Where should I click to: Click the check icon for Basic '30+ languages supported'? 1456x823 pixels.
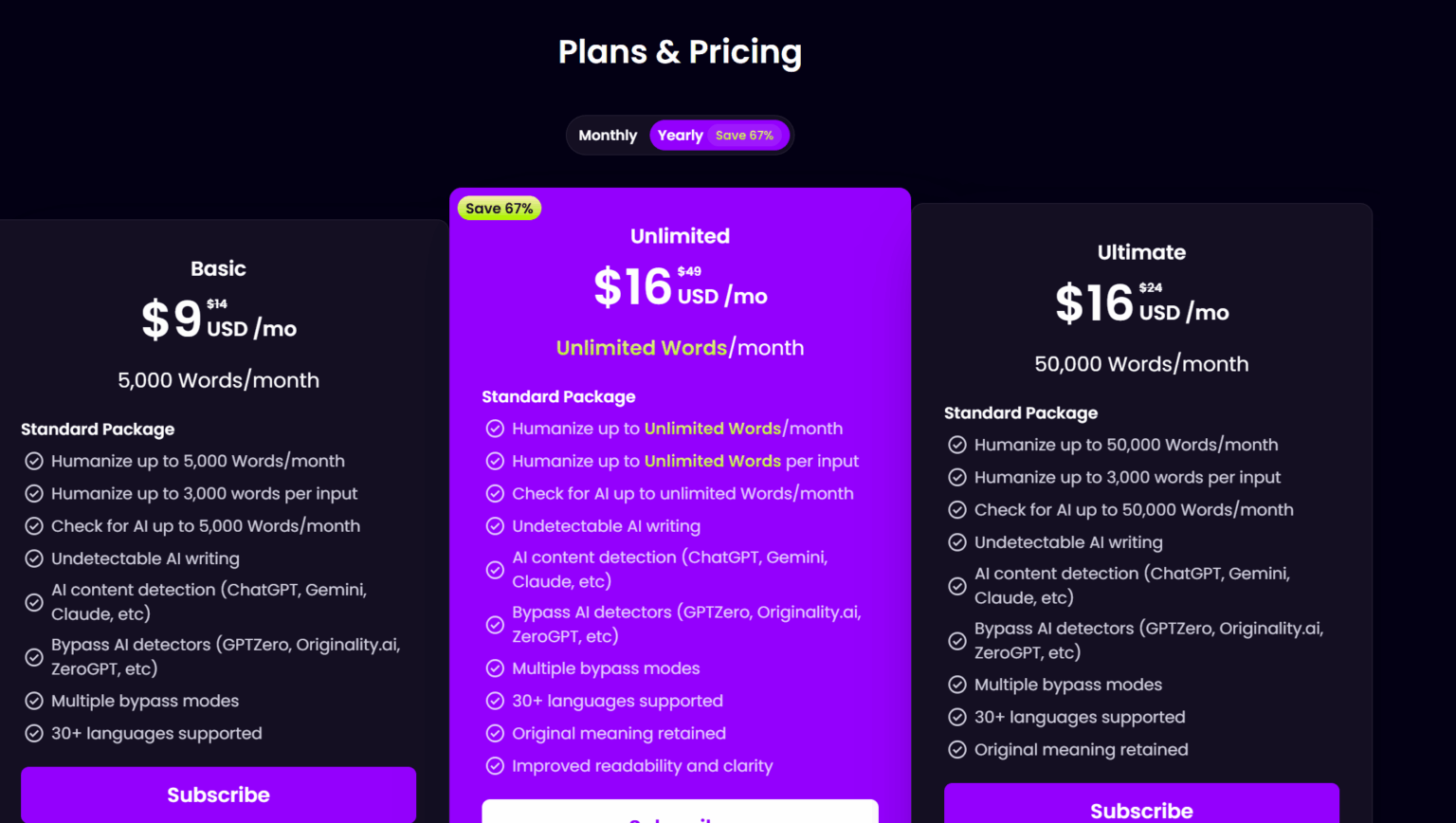coord(34,733)
